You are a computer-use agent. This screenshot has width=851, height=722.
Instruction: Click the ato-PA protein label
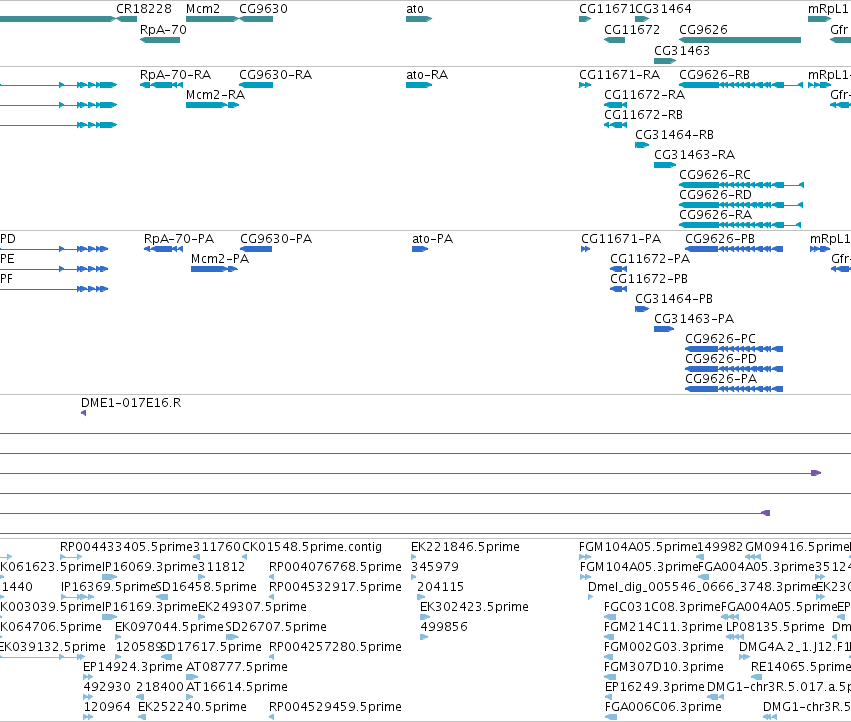point(433,239)
